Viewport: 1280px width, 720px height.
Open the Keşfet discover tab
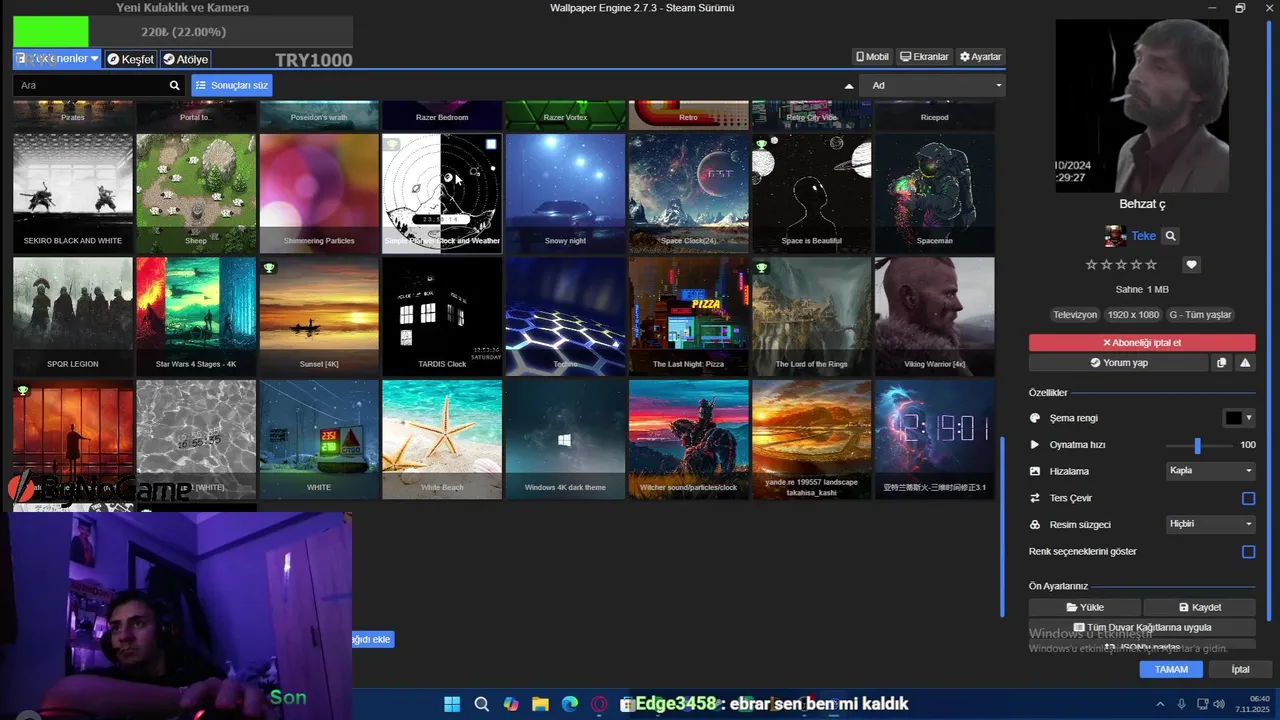click(x=131, y=59)
